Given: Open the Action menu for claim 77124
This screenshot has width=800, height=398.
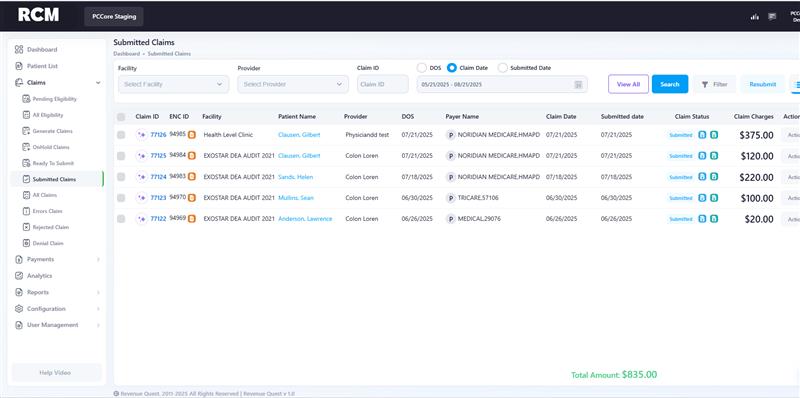Looking at the screenshot, I should (x=791, y=177).
